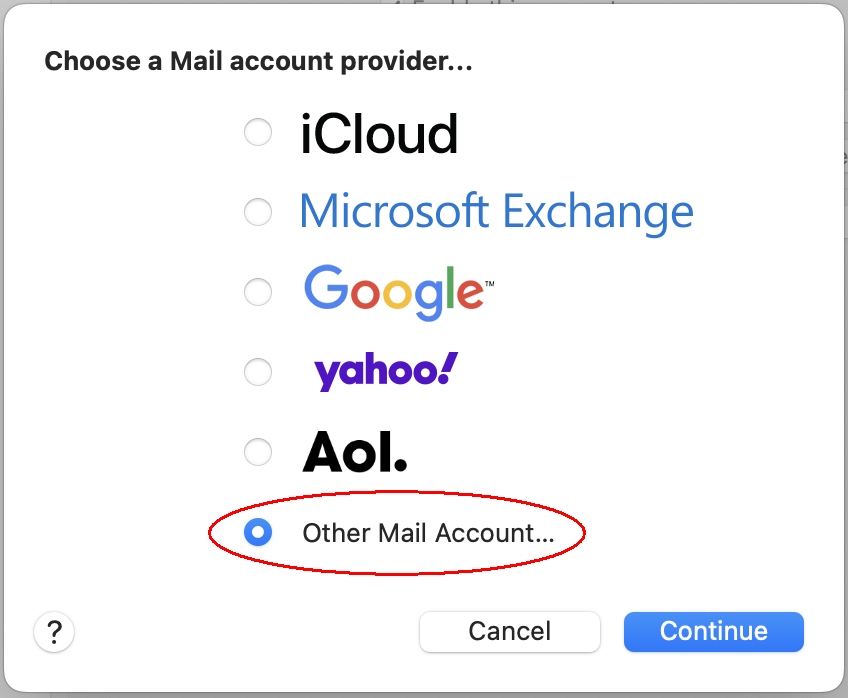Click the purple yahoo! logo

point(385,372)
